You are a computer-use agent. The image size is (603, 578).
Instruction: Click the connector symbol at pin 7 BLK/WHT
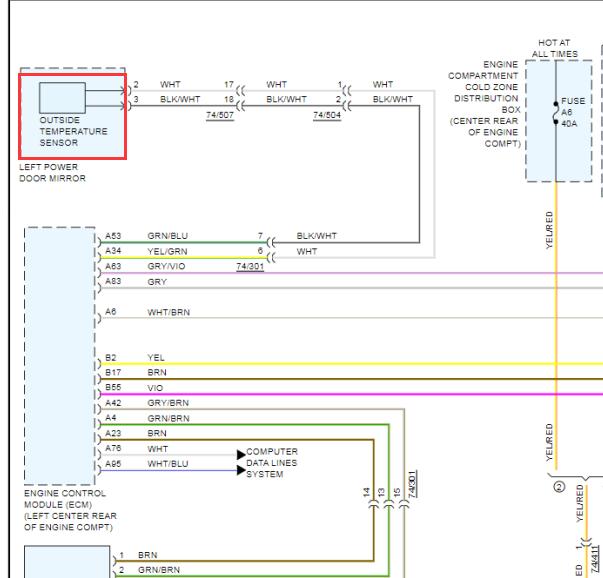click(x=271, y=243)
